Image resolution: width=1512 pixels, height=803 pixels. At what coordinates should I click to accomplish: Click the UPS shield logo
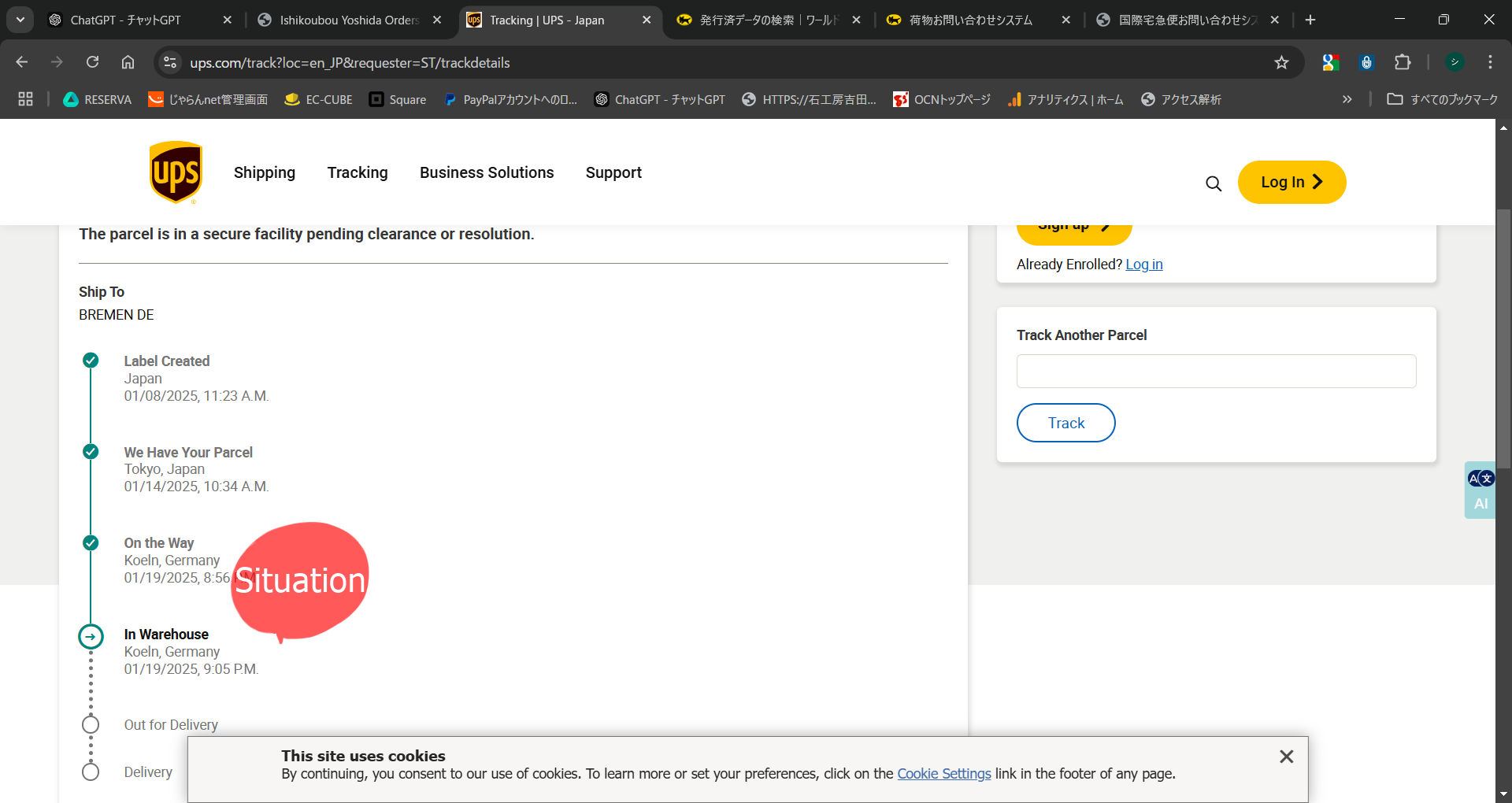176,172
